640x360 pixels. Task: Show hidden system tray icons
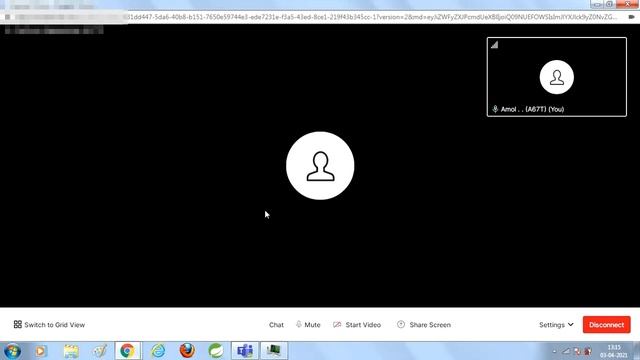(x=554, y=351)
